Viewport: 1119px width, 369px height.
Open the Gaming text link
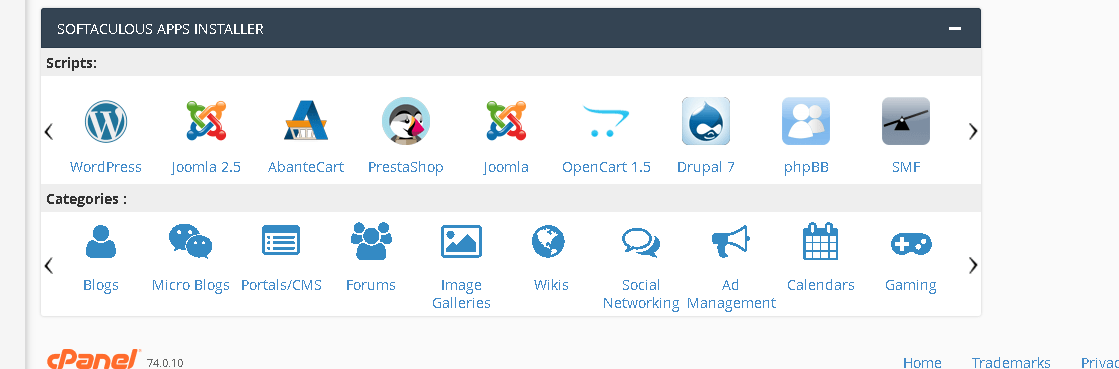click(x=911, y=285)
